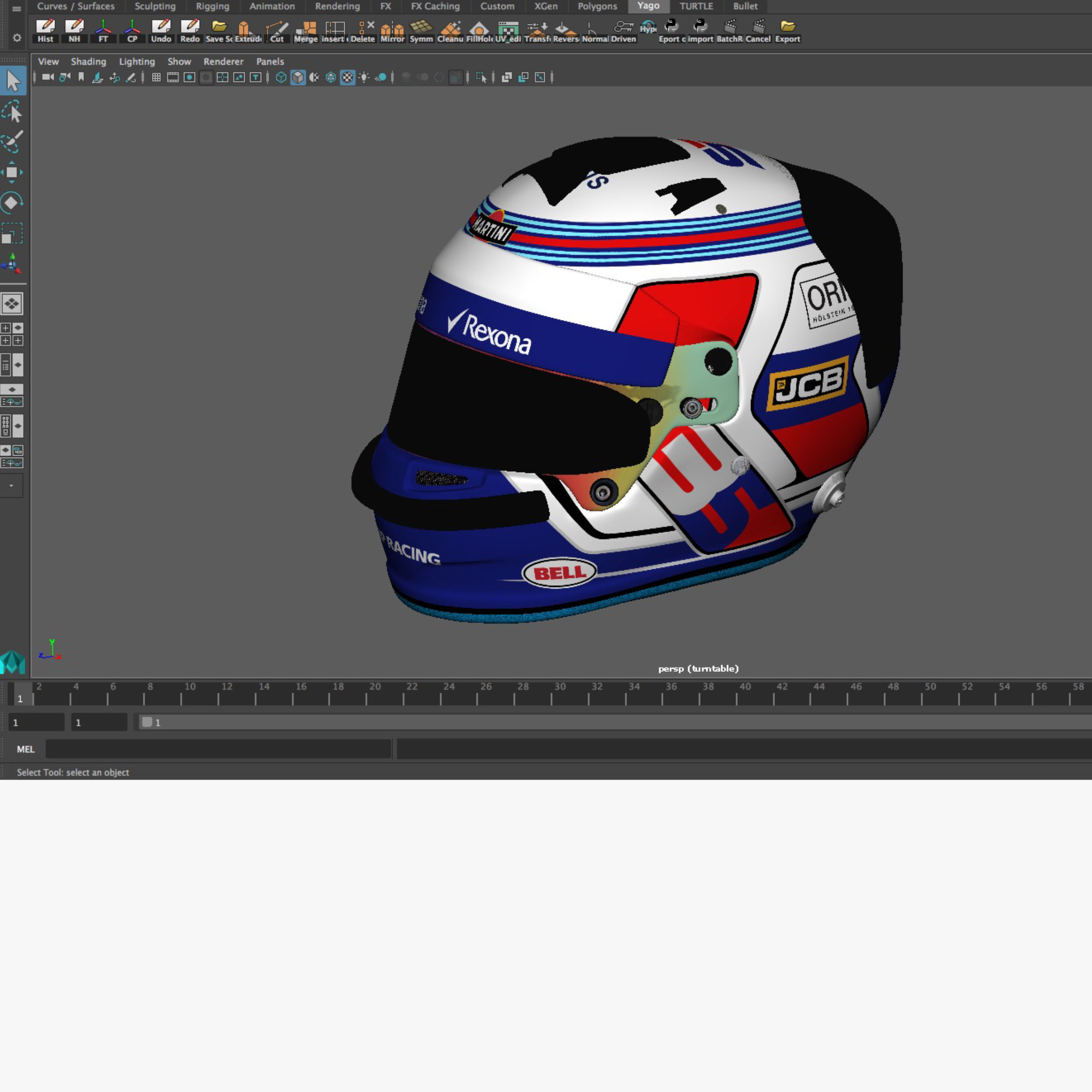Viewport: 1092px width, 1092px height.
Task: Open the shelf gear options menu
Action: pos(17,37)
